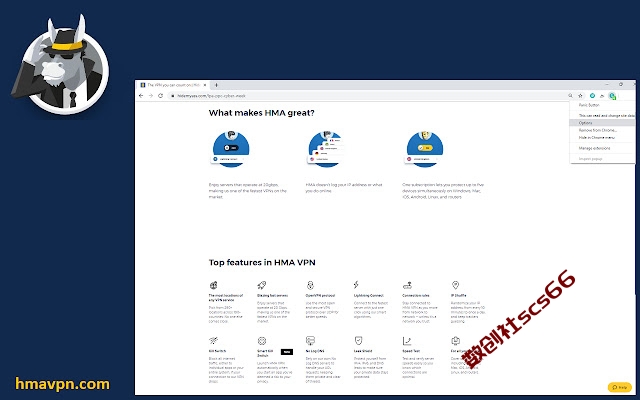Click the browser Forward arrow
Image resolution: width=640 pixels, height=400 pixels.
[x=151, y=96]
